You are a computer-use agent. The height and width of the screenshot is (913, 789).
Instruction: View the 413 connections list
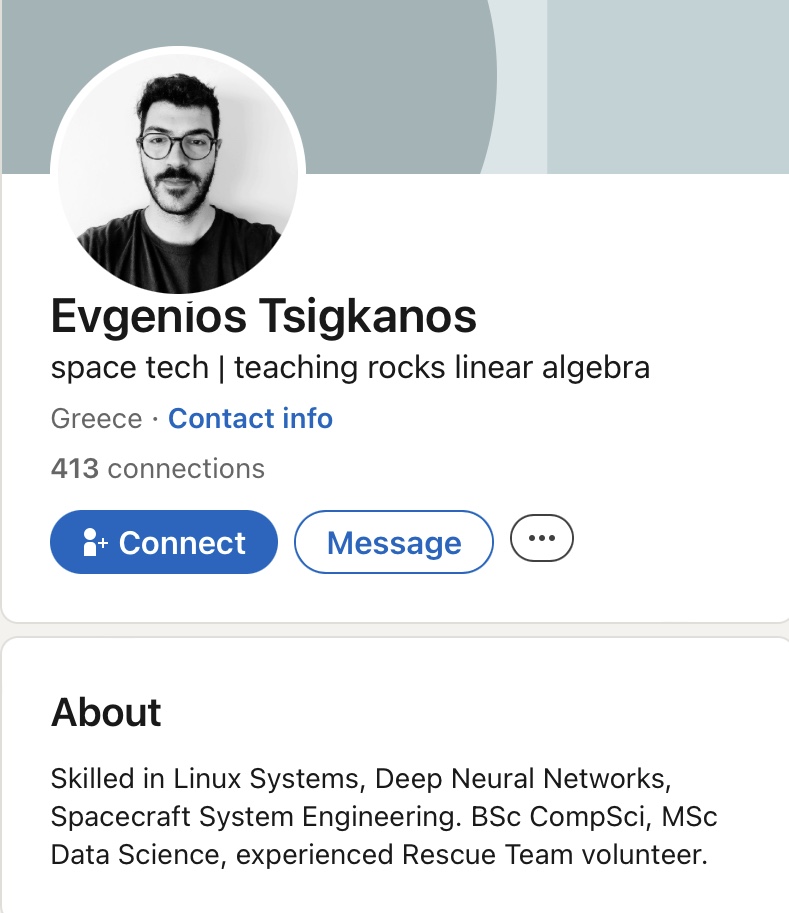(x=158, y=468)
